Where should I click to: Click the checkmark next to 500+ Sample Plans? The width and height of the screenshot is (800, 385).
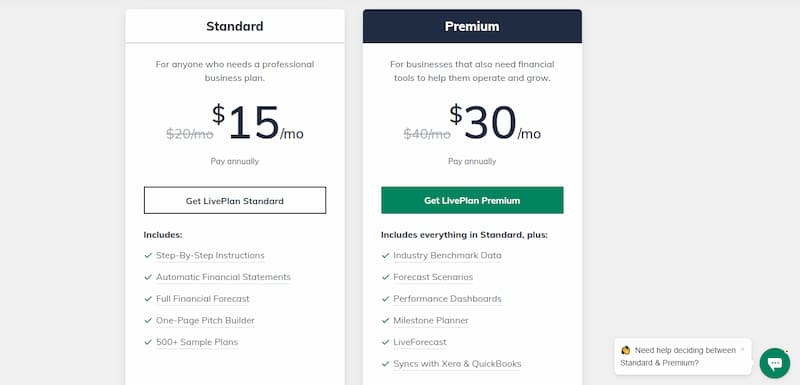click(x=148, y=342)
